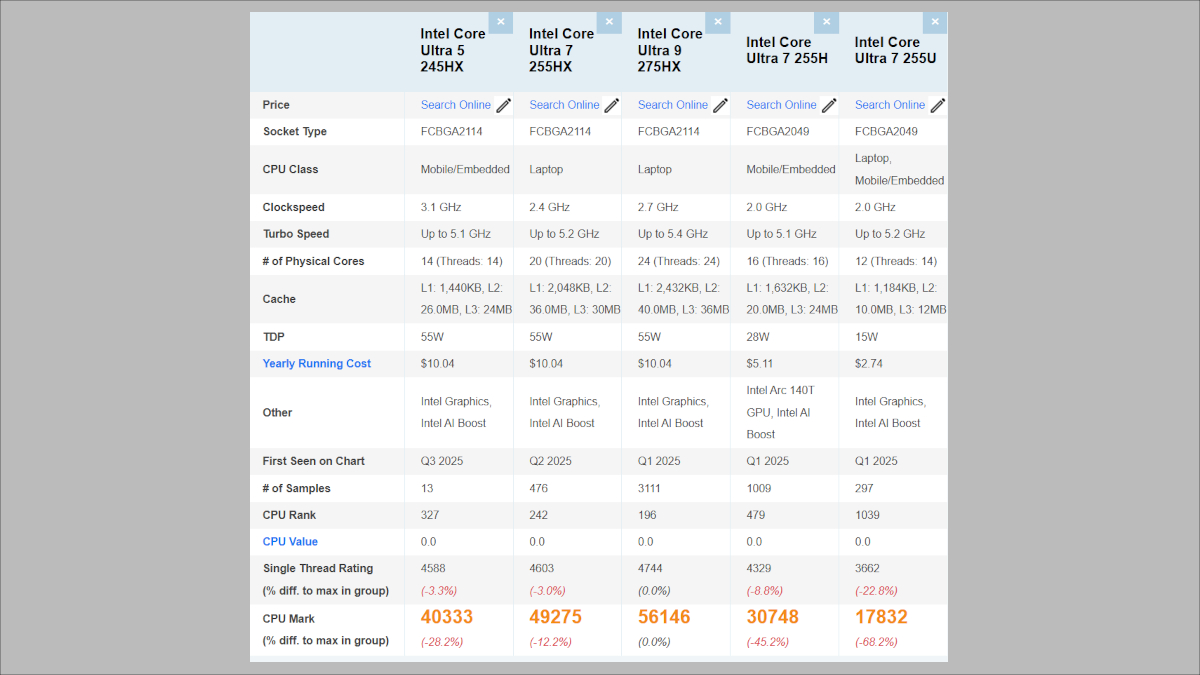Open the Yearly Running Cost link
Screen dimensions: 1200x675
point(317,364)
